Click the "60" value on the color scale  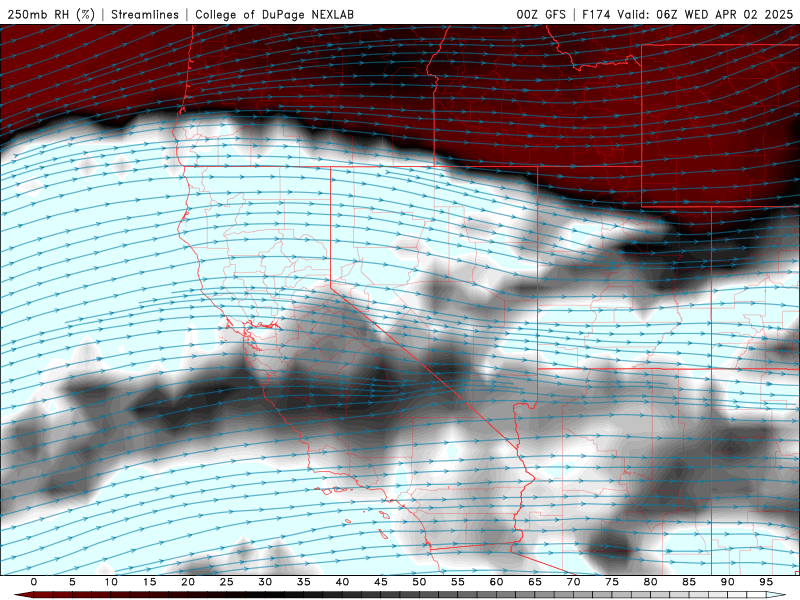tap(496, 582)
